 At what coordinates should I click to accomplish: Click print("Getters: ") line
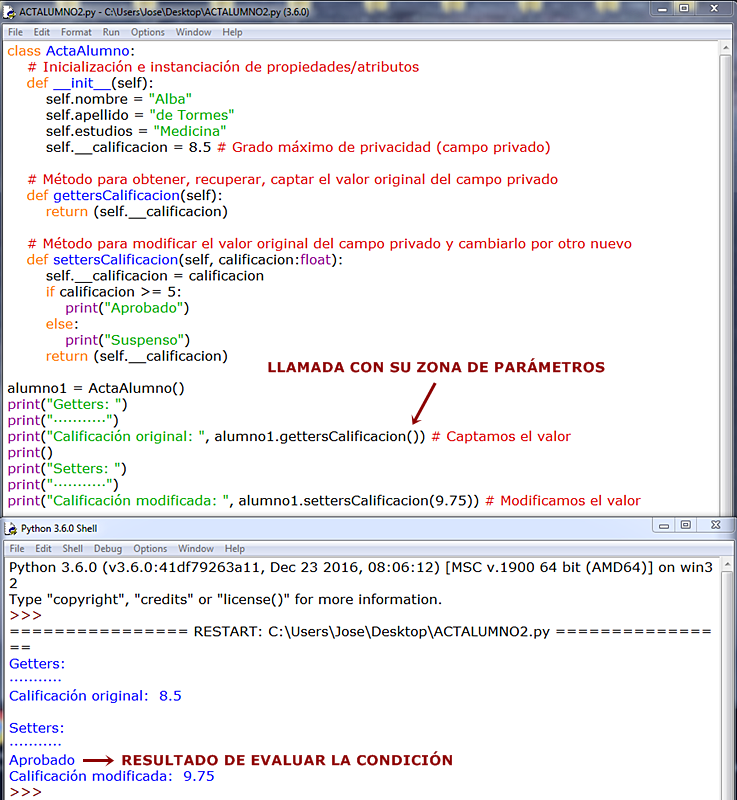click(x=67, y=405)
